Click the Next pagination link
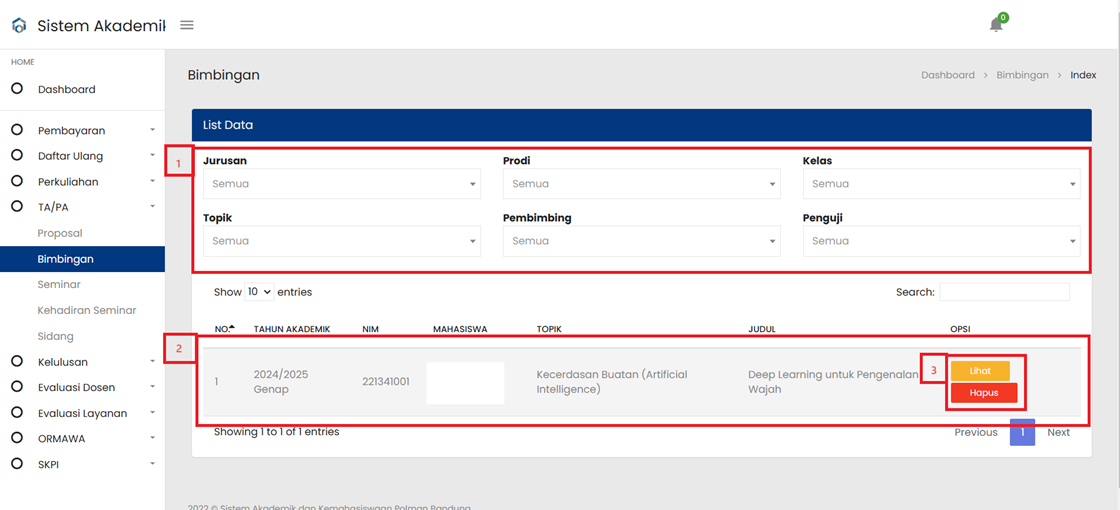The width and height of the screenshot is (1120, 510). pos(1059,432)
